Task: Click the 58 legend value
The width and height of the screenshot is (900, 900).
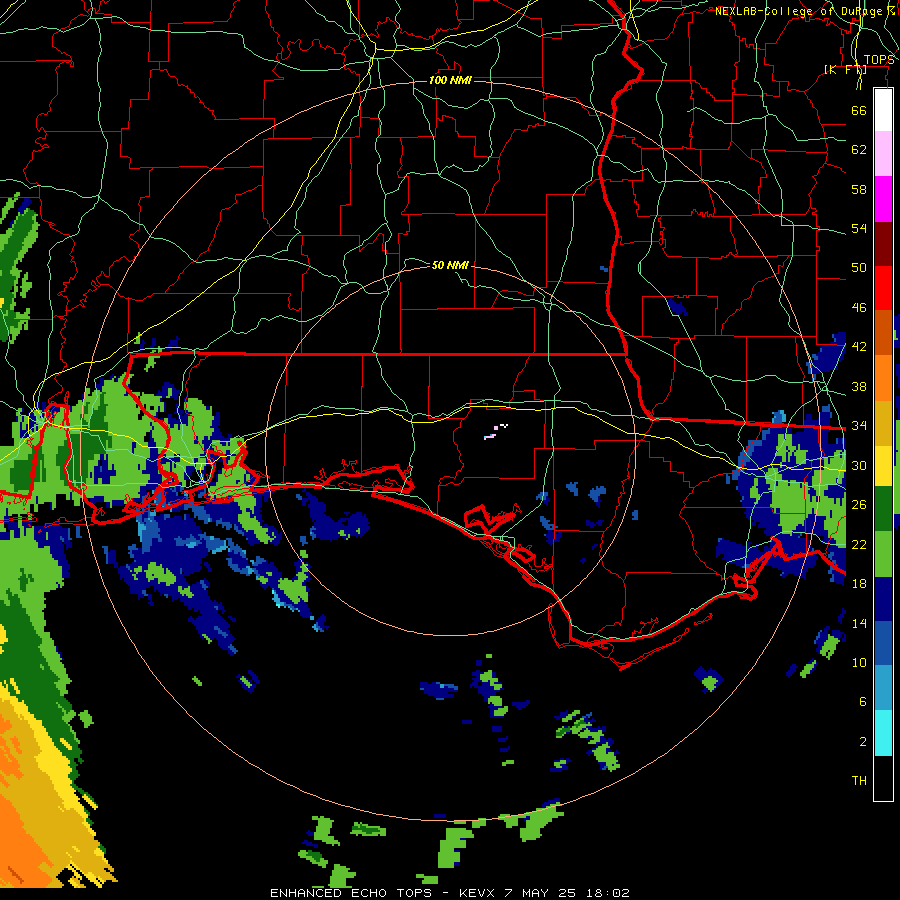Action: click(859, 189)
